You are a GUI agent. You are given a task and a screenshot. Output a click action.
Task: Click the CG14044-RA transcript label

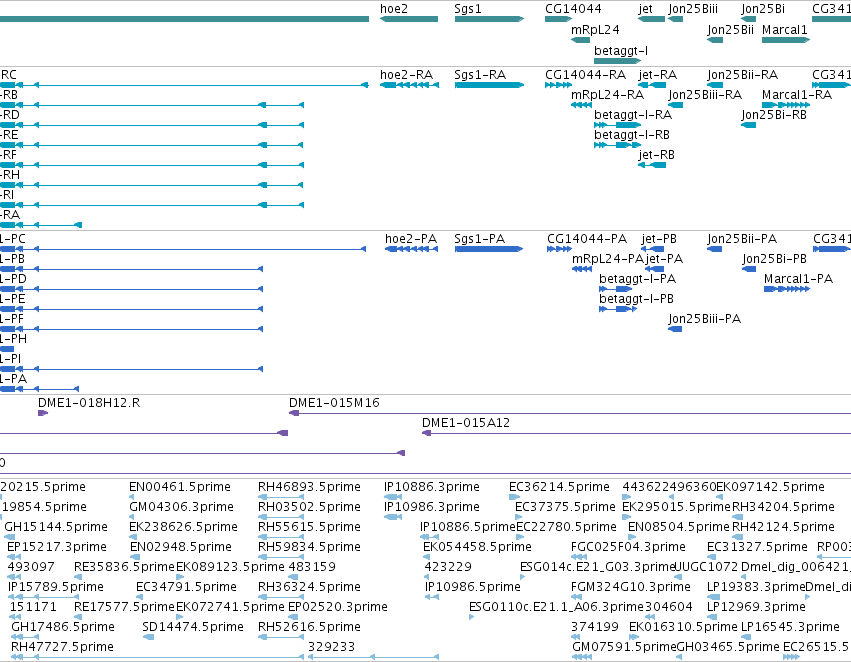click(x=586, y=75)
